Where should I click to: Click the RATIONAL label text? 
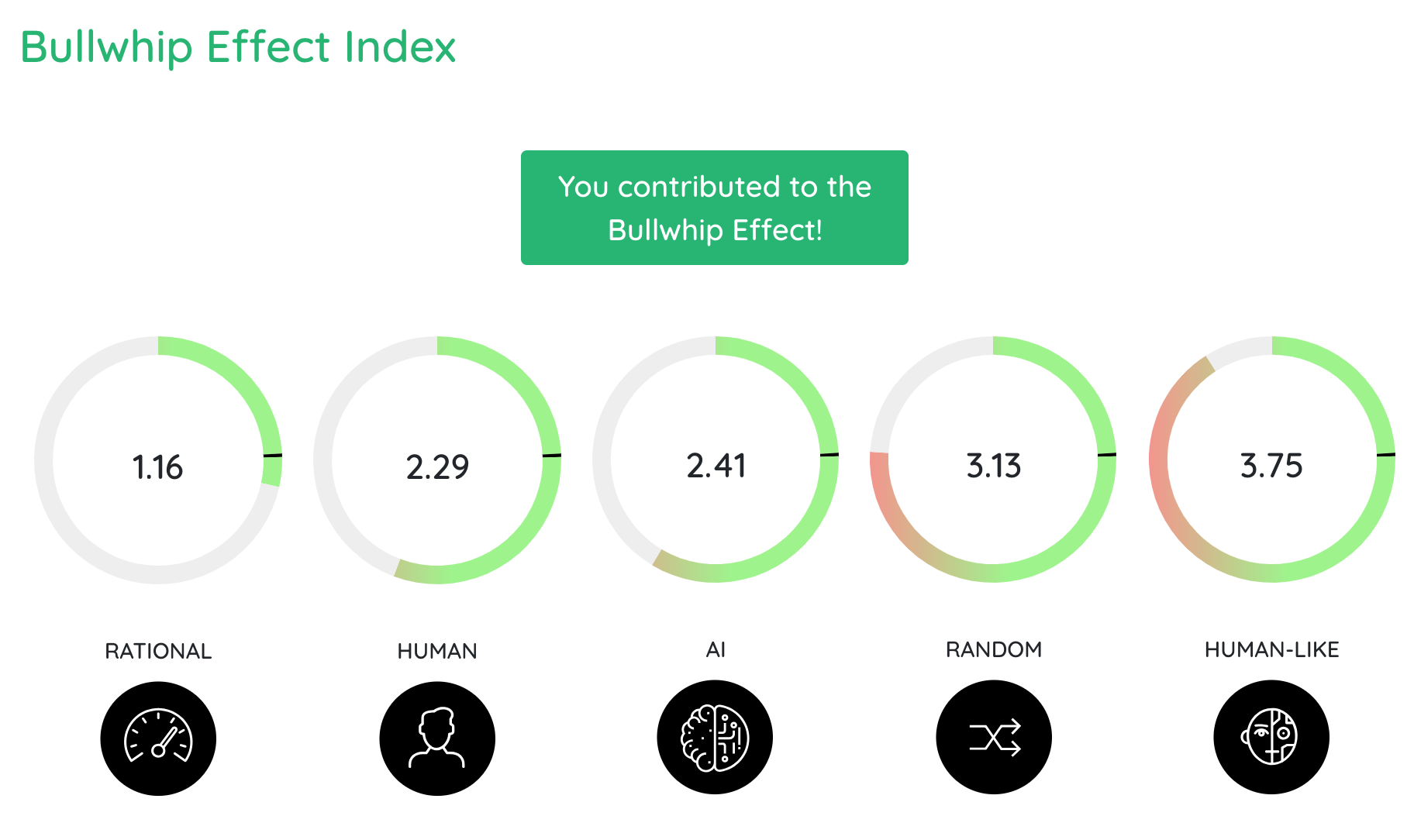point(158,651)
